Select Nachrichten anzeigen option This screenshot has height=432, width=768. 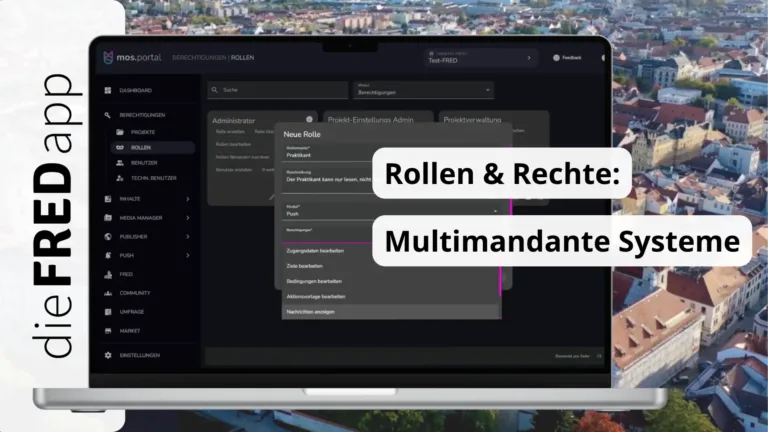click(391, 312)
